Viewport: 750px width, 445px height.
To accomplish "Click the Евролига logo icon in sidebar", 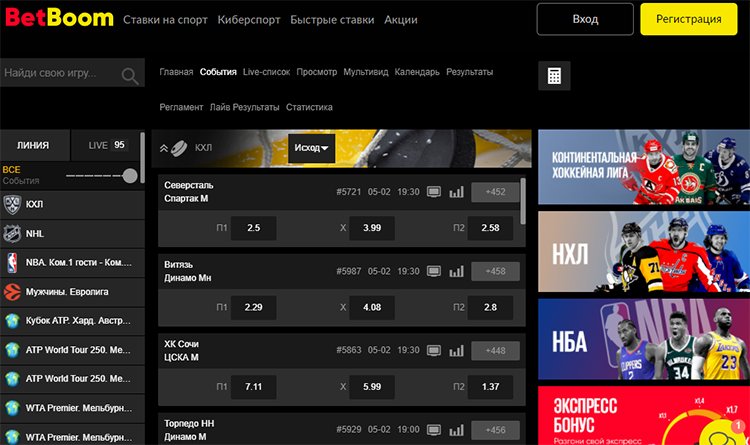I will (12, 292).
